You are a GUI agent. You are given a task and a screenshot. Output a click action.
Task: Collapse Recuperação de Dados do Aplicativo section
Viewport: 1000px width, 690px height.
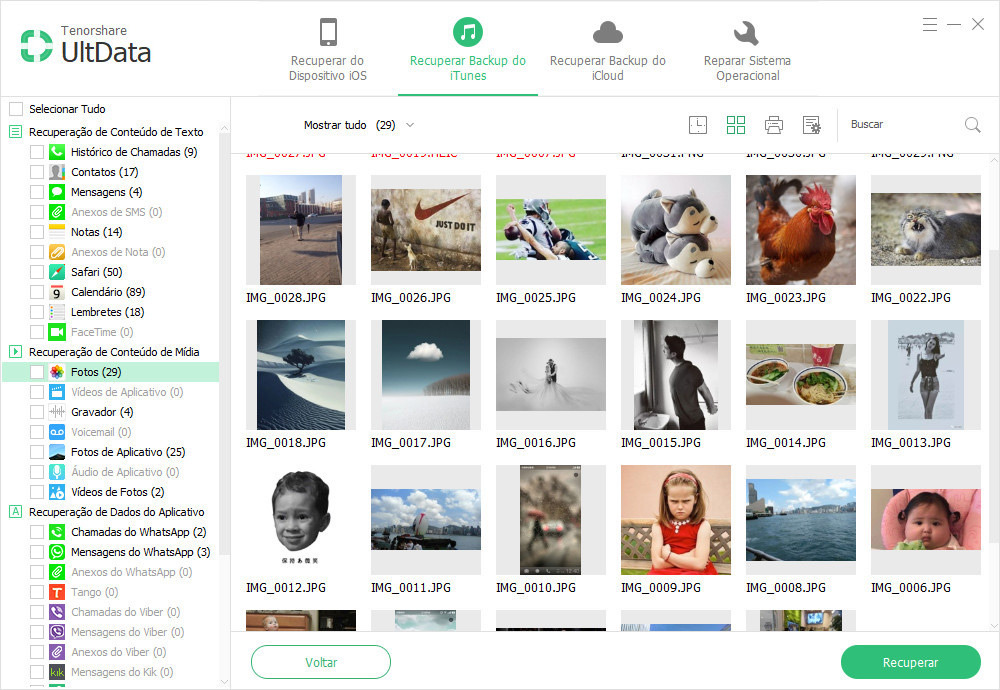pos(15,511)
